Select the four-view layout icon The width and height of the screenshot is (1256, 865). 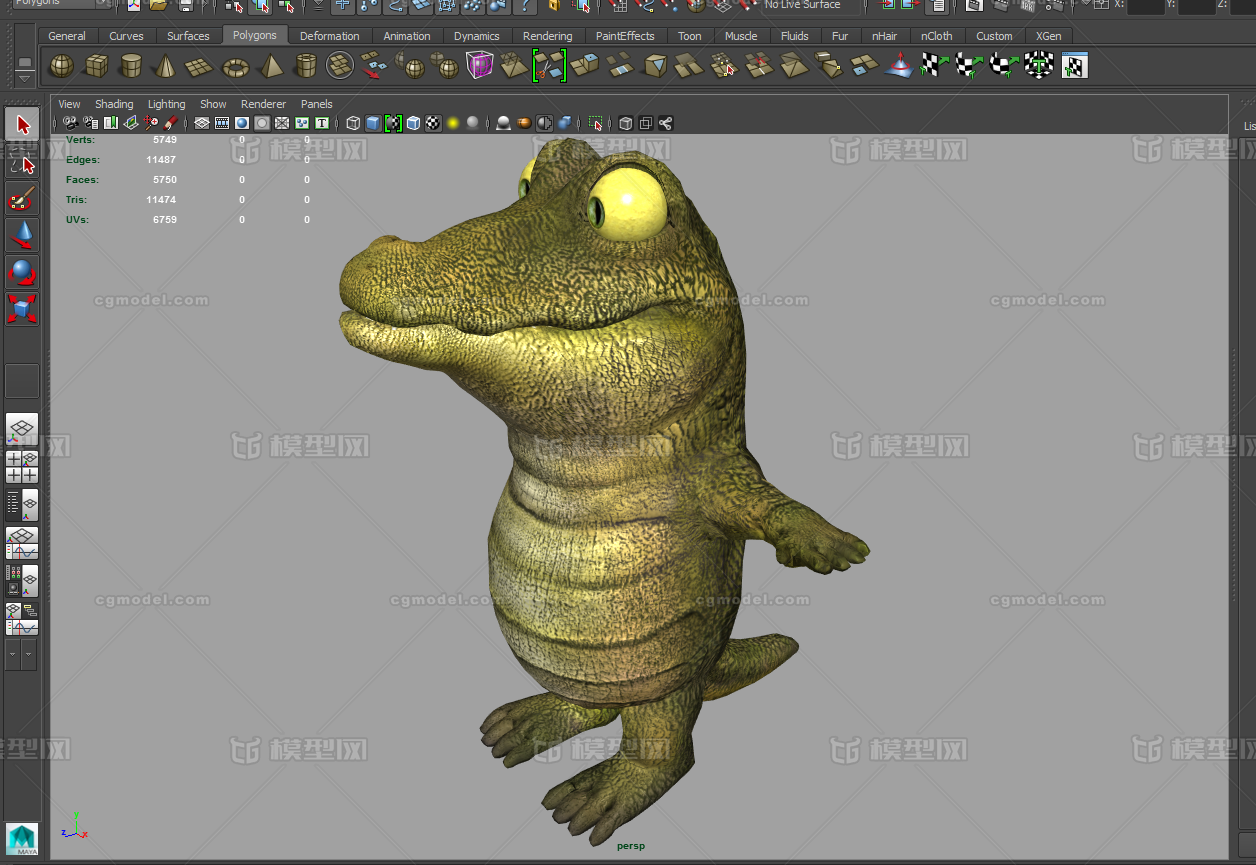(22, 466)
